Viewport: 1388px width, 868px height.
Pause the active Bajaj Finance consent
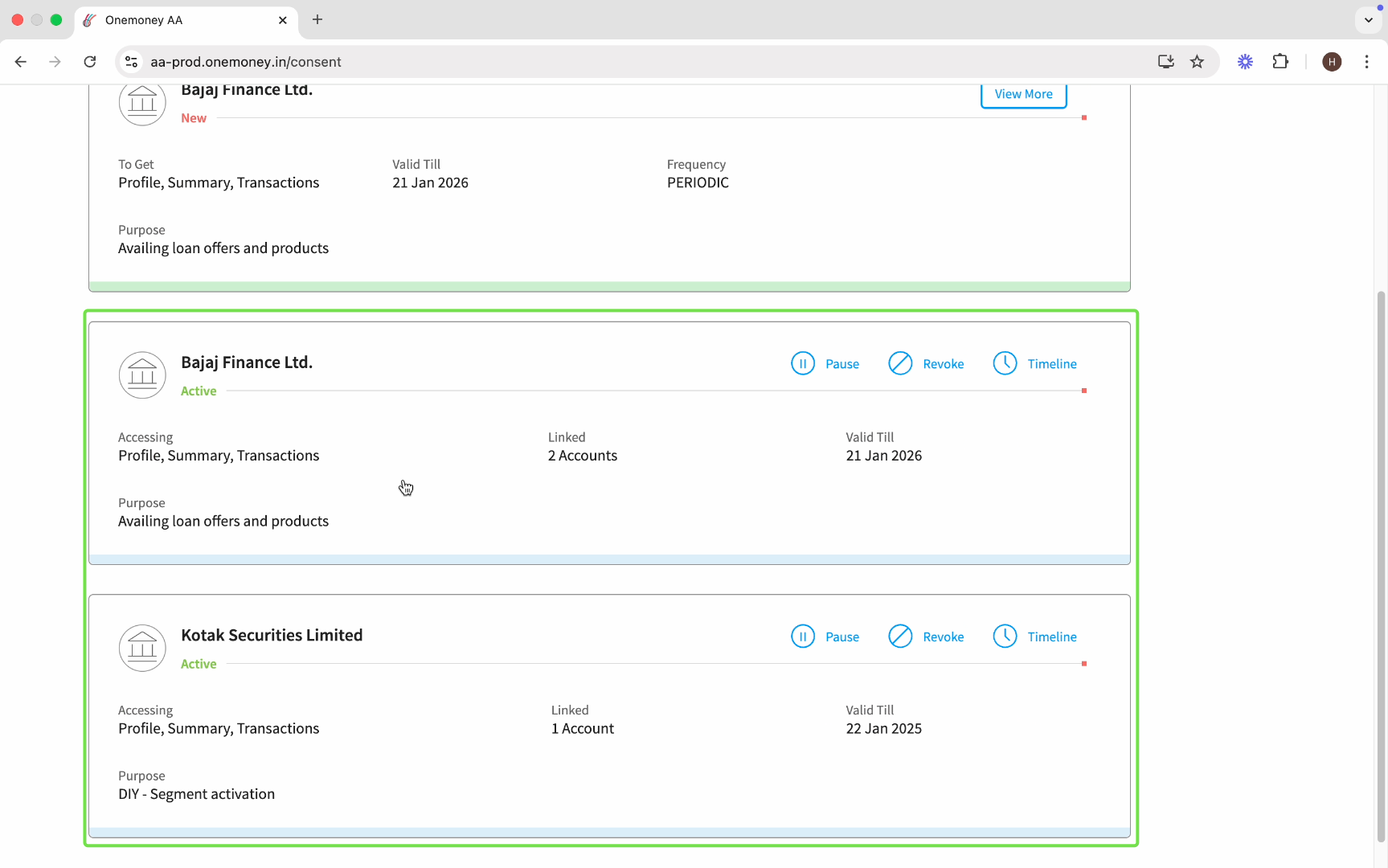coord(825,363)
